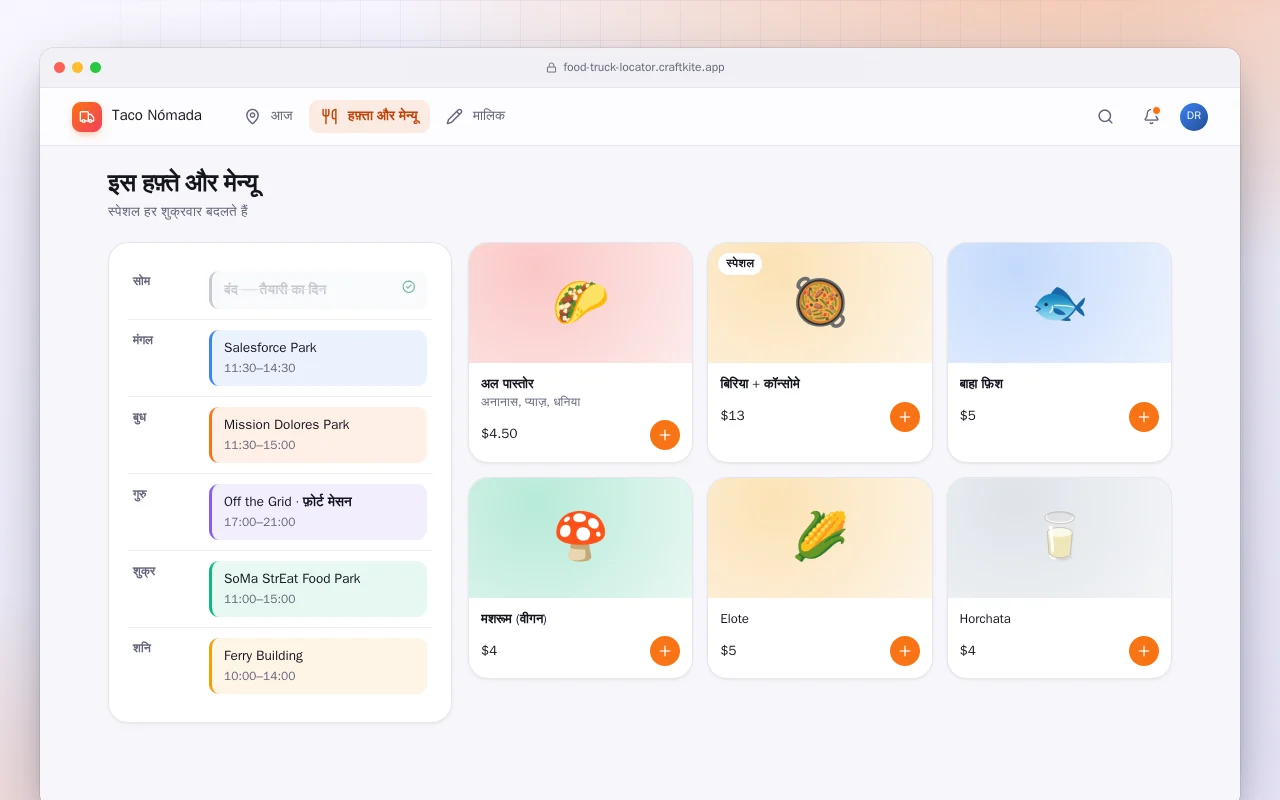Click the green macOS maximize button
Viewport: 1280px width, 800px height.
click(95, 68)
